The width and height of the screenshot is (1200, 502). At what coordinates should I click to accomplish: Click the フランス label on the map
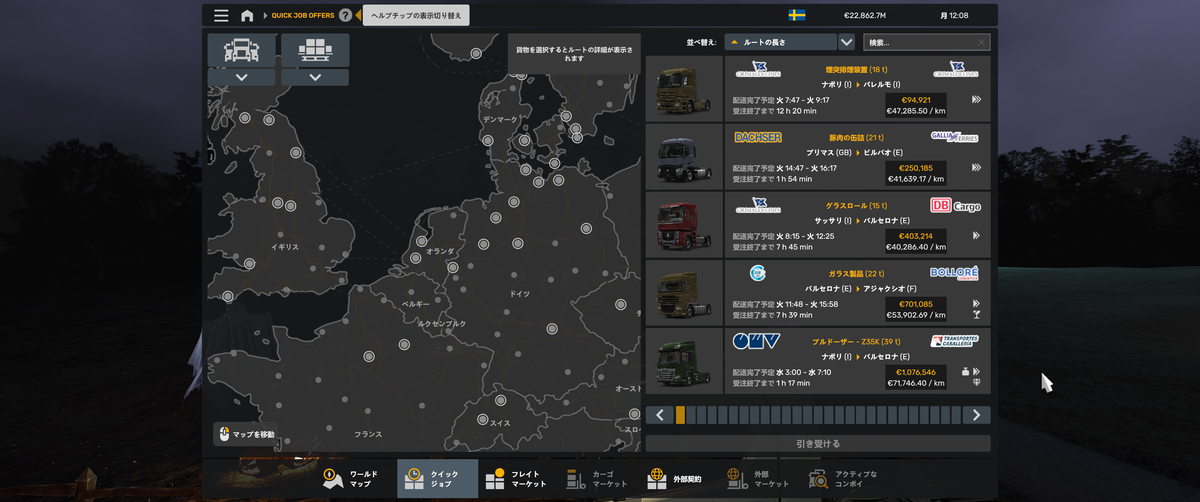368,434
